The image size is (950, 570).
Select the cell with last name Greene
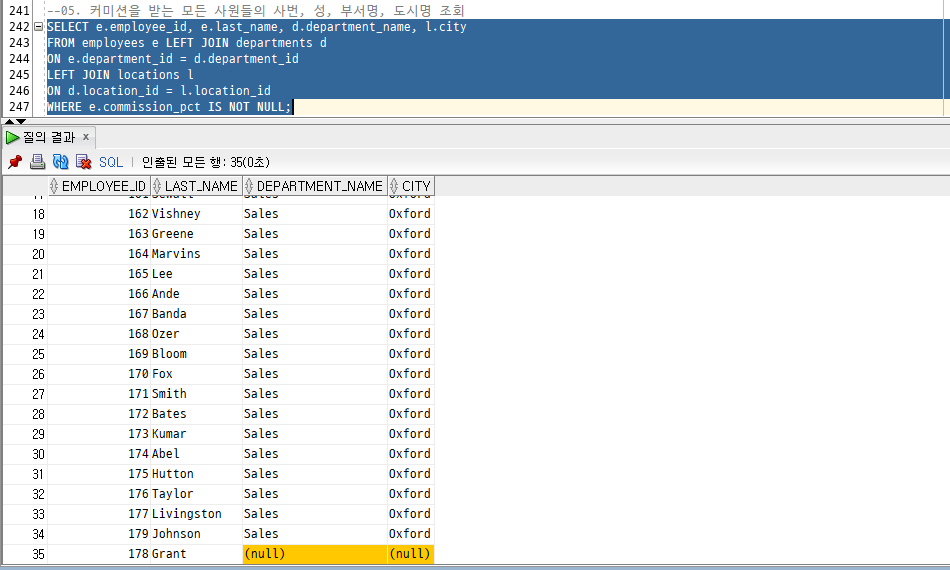pos(196,234)
